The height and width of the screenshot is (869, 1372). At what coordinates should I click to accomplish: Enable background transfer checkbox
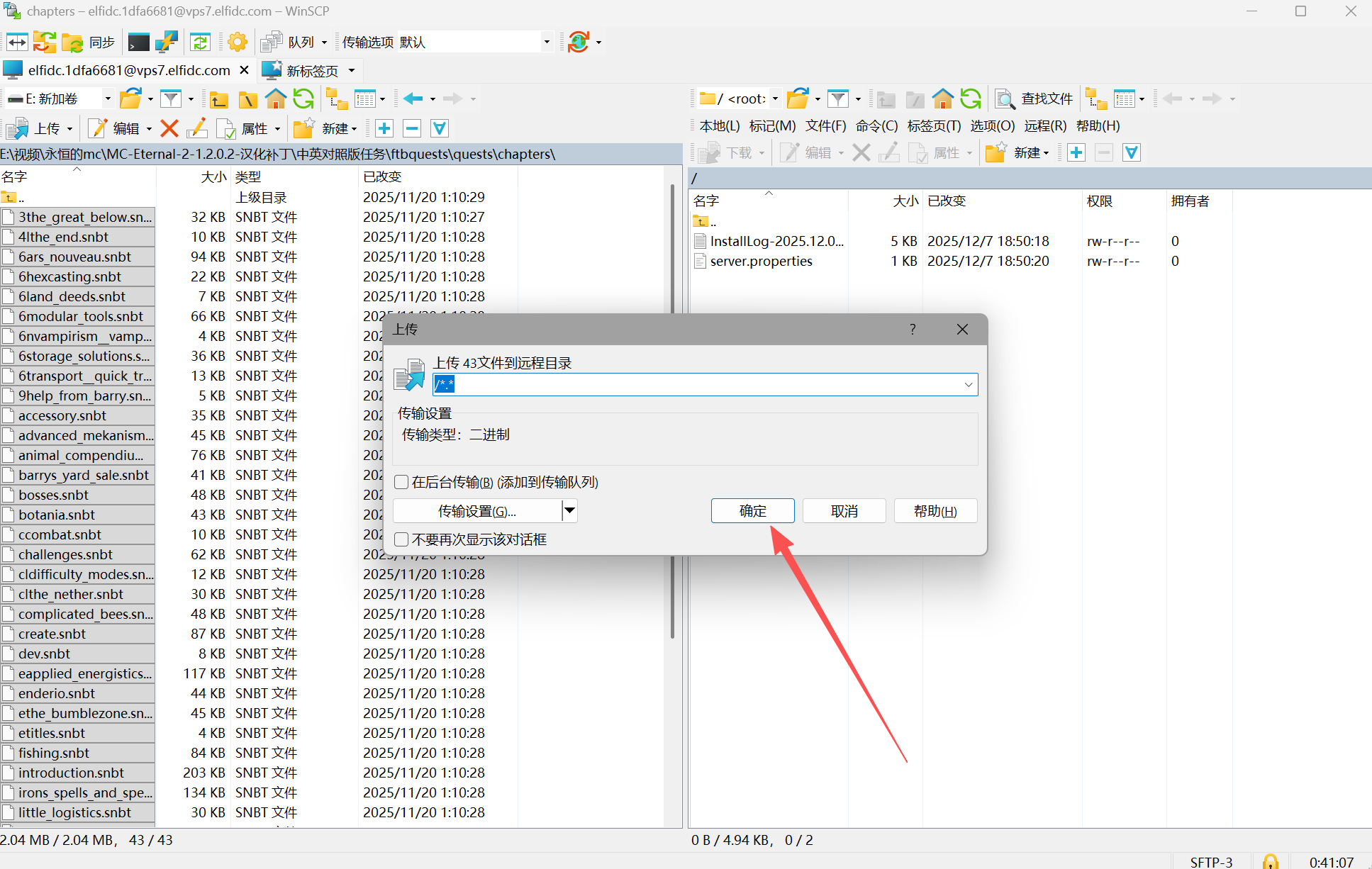[x=401, y=482]
